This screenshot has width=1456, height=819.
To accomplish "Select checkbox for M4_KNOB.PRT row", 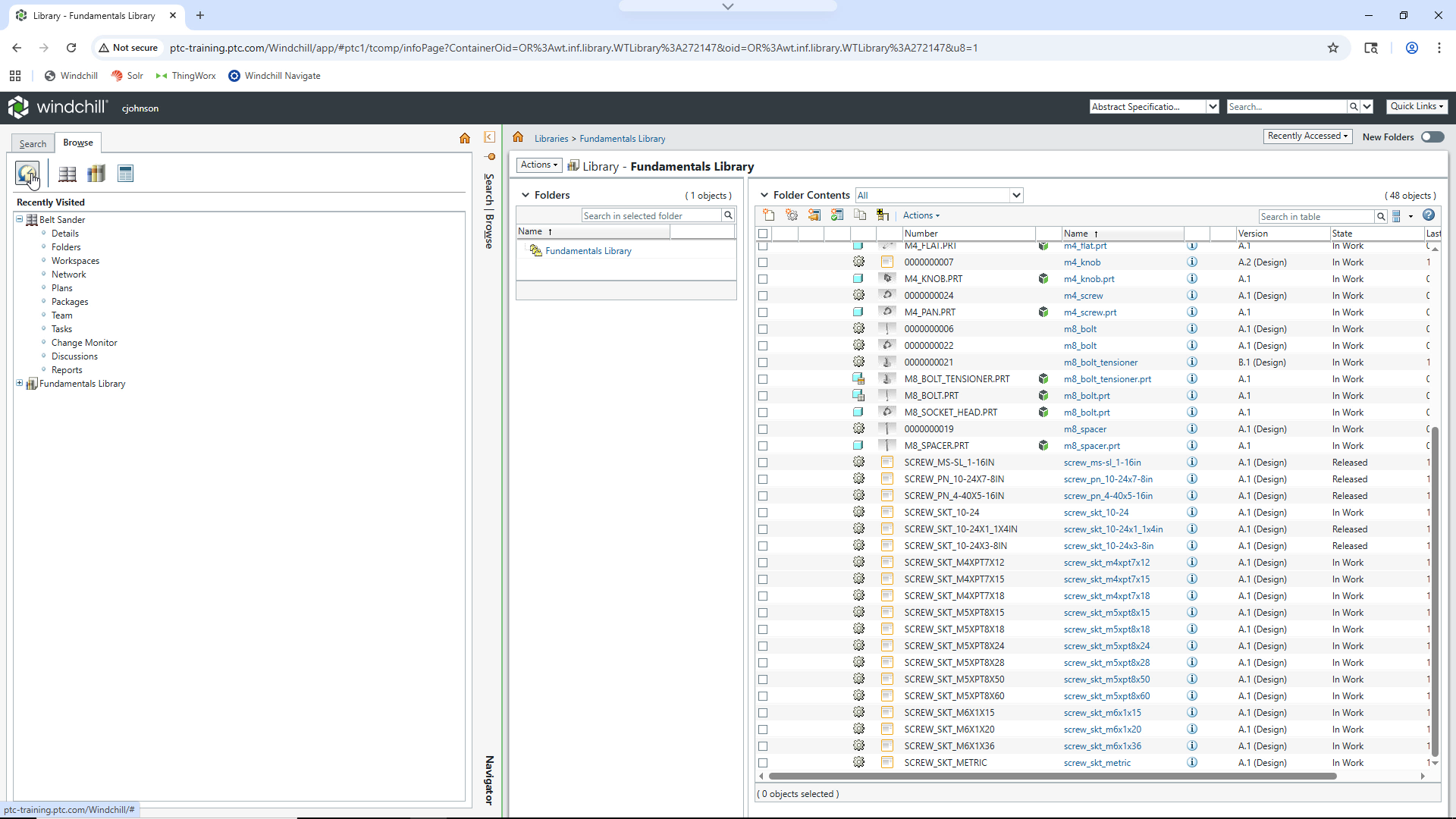I will click(x=763, y=279).
